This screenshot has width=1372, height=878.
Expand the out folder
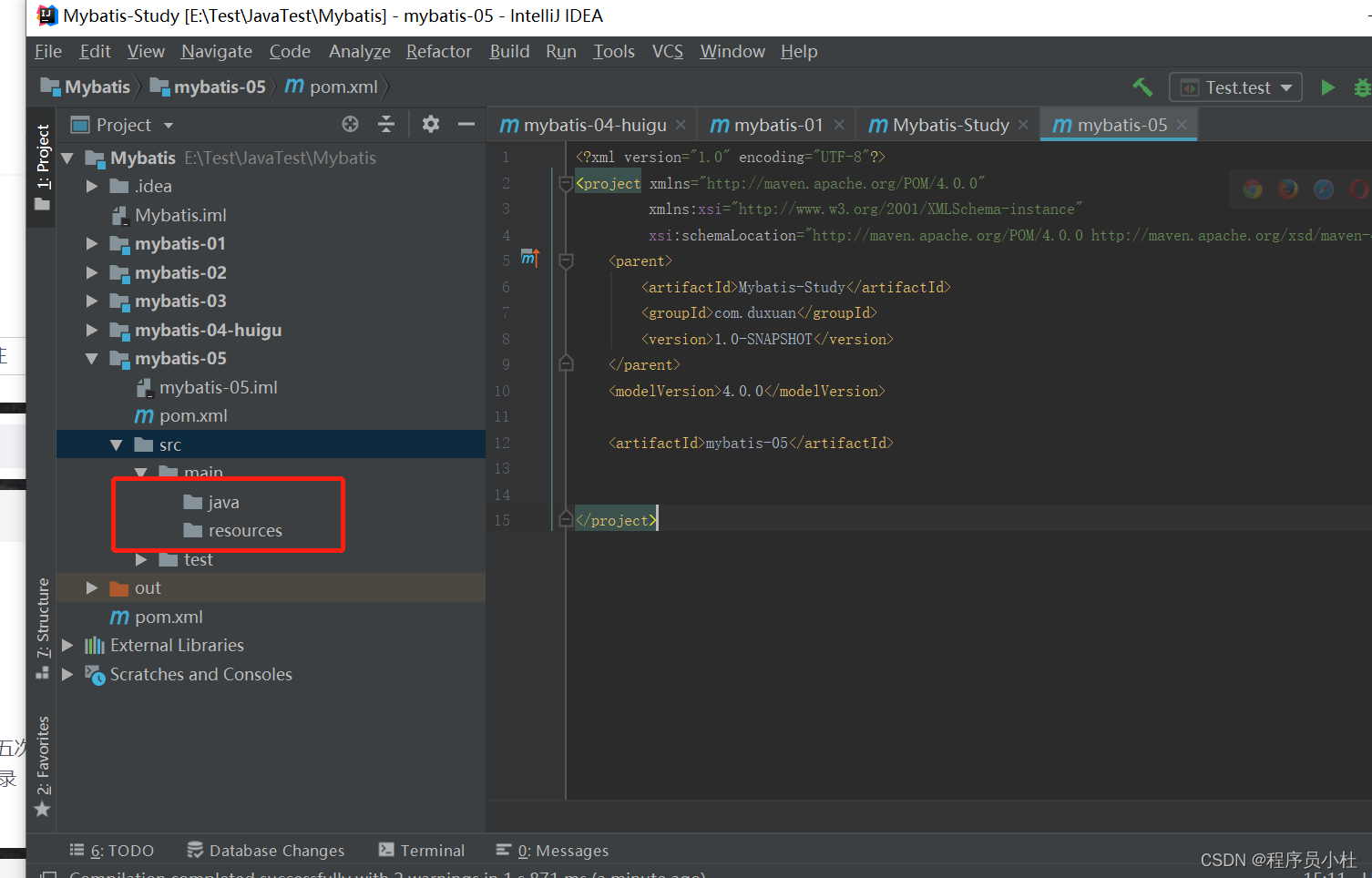click(x=91, y=588)
